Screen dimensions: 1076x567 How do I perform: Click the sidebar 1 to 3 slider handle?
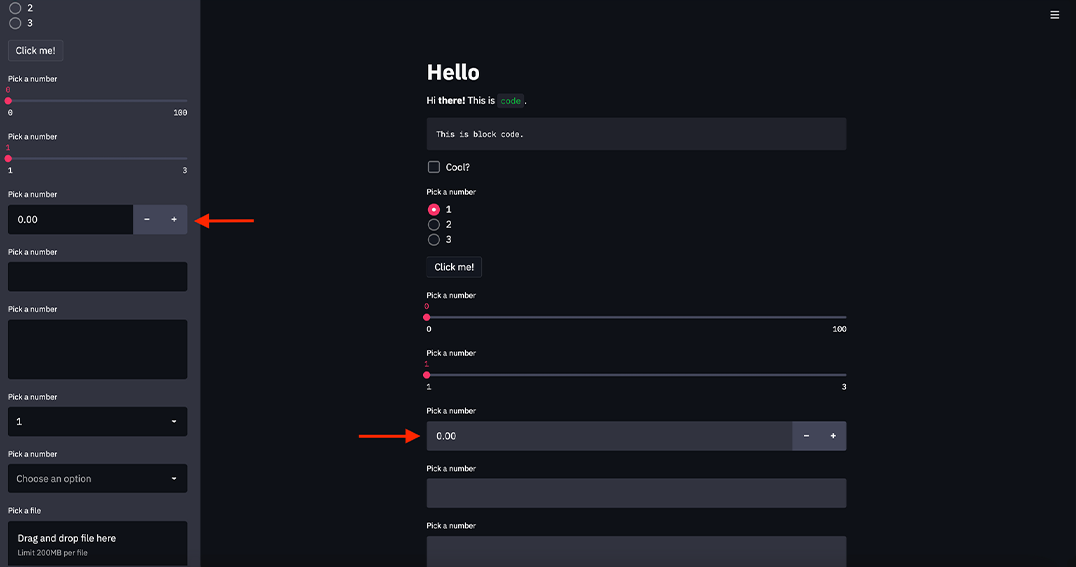click(x=8, y=158)
